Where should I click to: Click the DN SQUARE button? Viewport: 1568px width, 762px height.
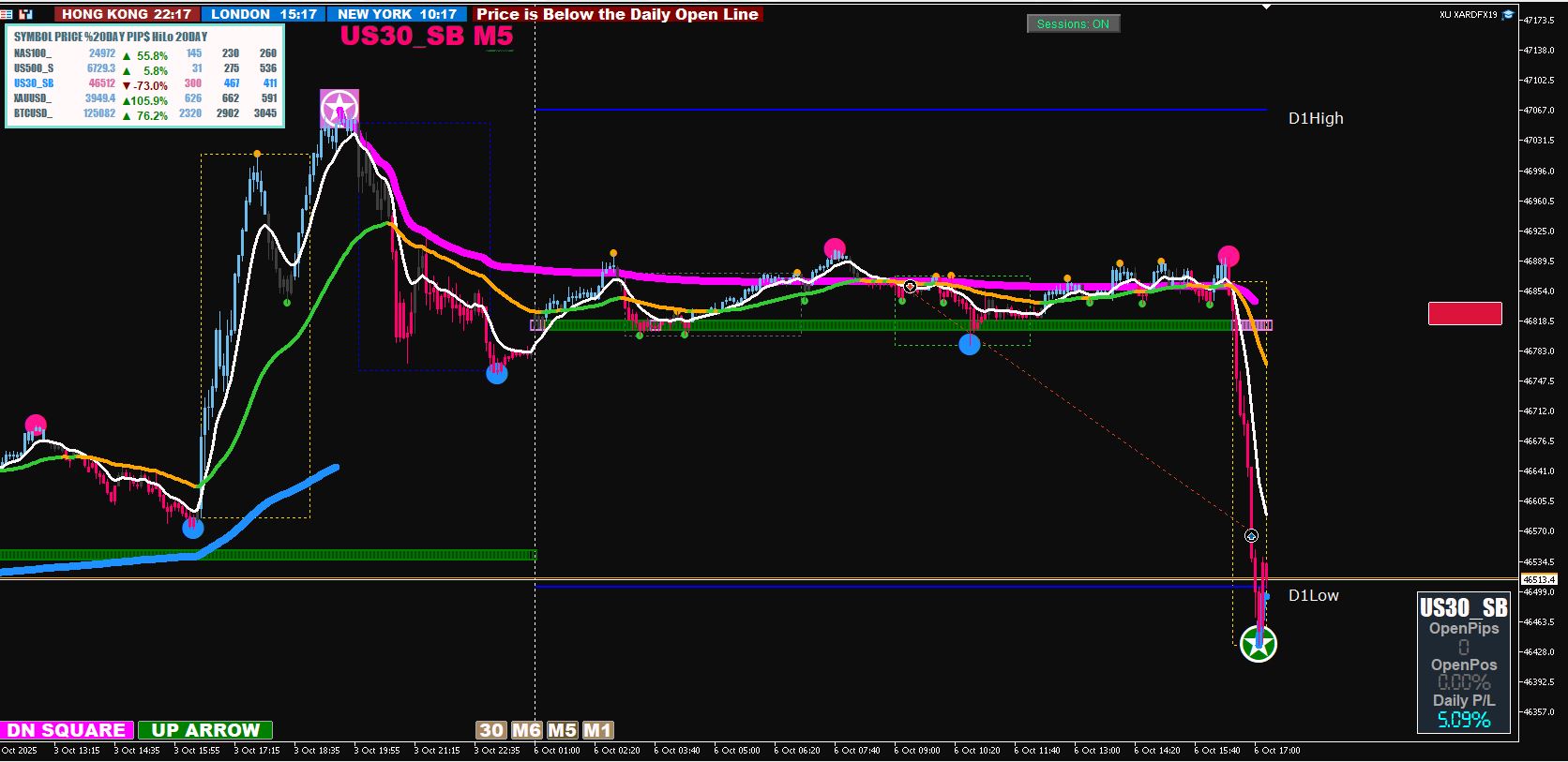(68, 730)
